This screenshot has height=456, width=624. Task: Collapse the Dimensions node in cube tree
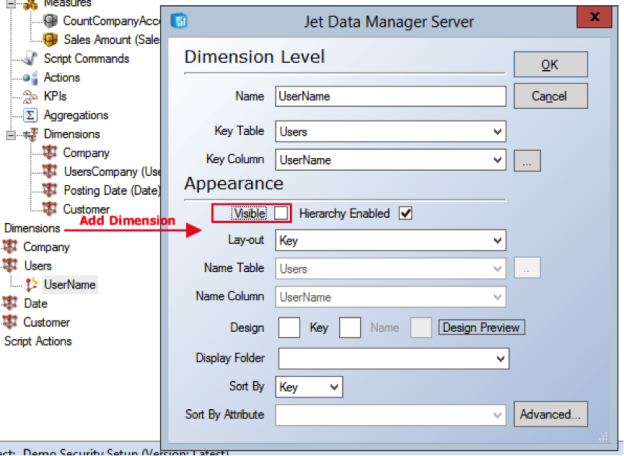click(11, 135)
